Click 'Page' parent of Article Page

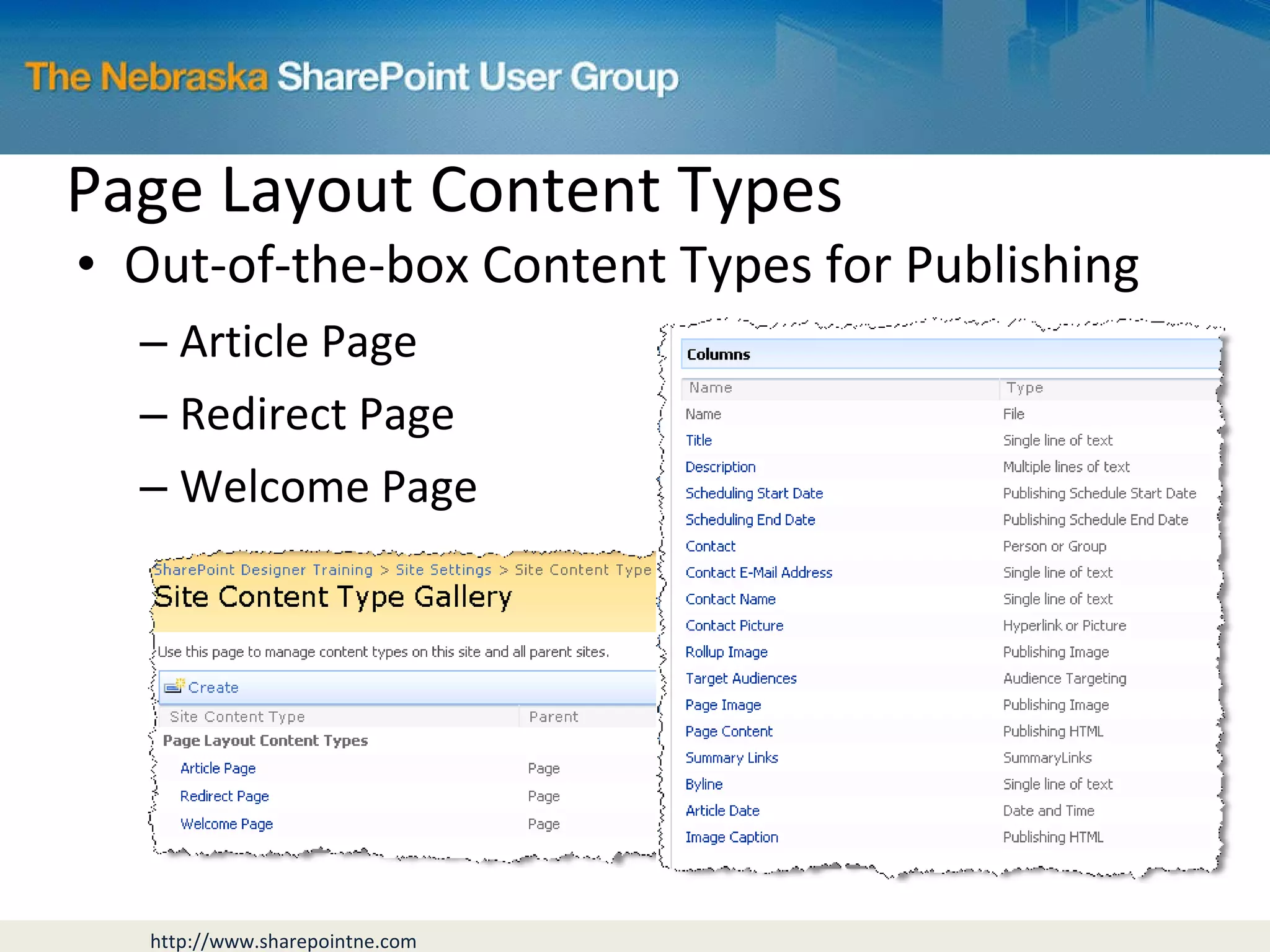[x=544, y=769]
